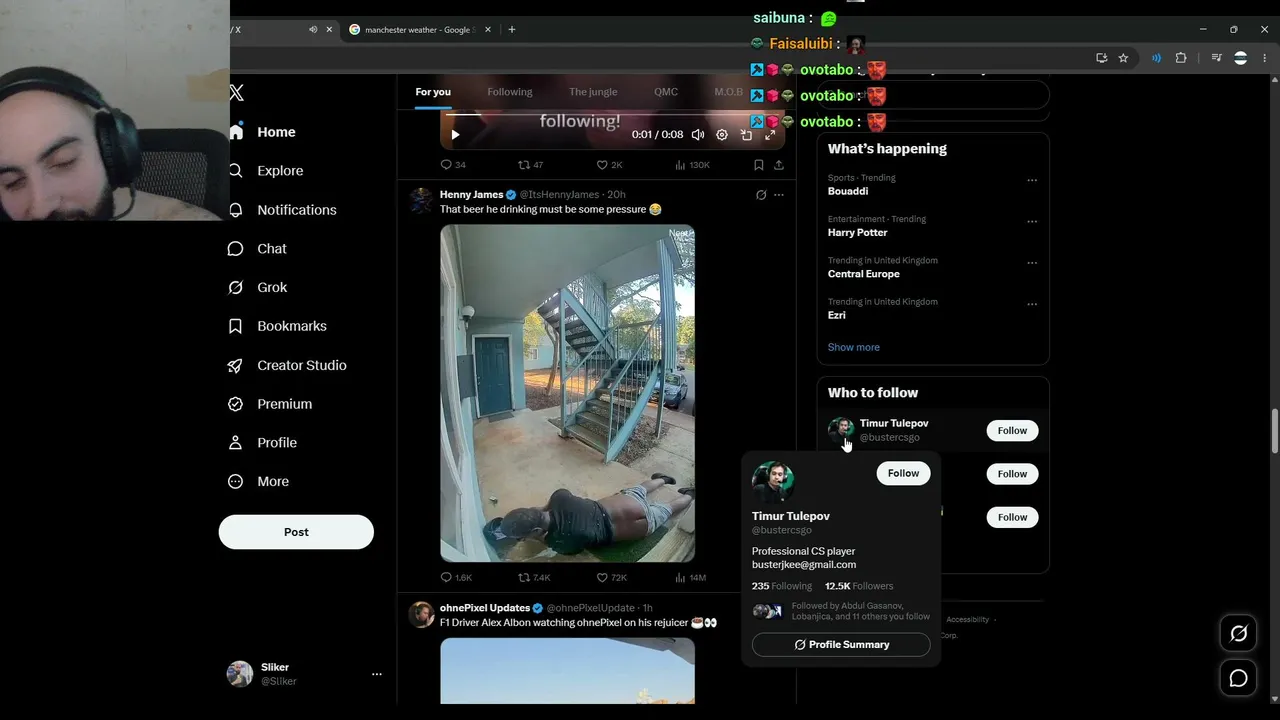Open options for the Ezri trend
The height and width of the screenshot is (720, 1280).
coord(1032,304)
